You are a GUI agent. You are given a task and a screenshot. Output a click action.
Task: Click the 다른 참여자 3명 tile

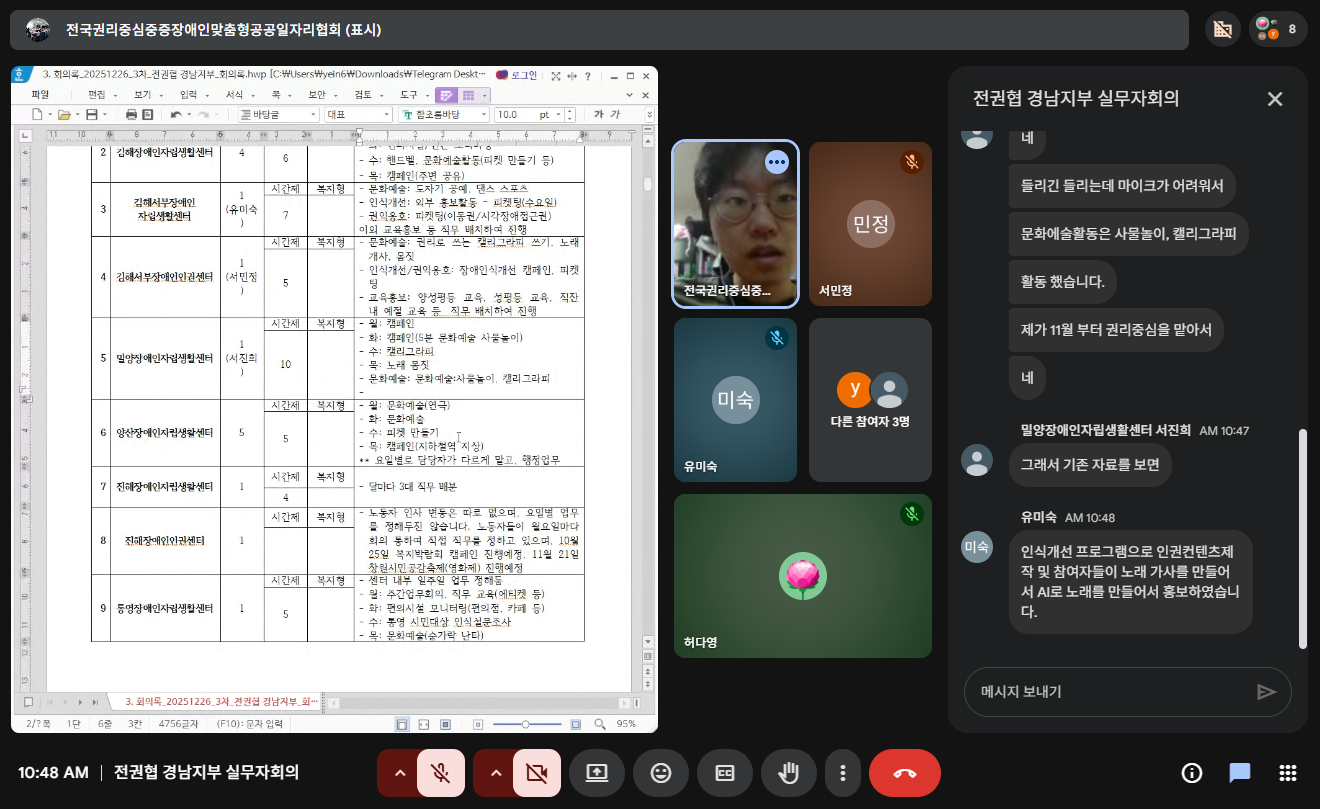pos(870,400)
